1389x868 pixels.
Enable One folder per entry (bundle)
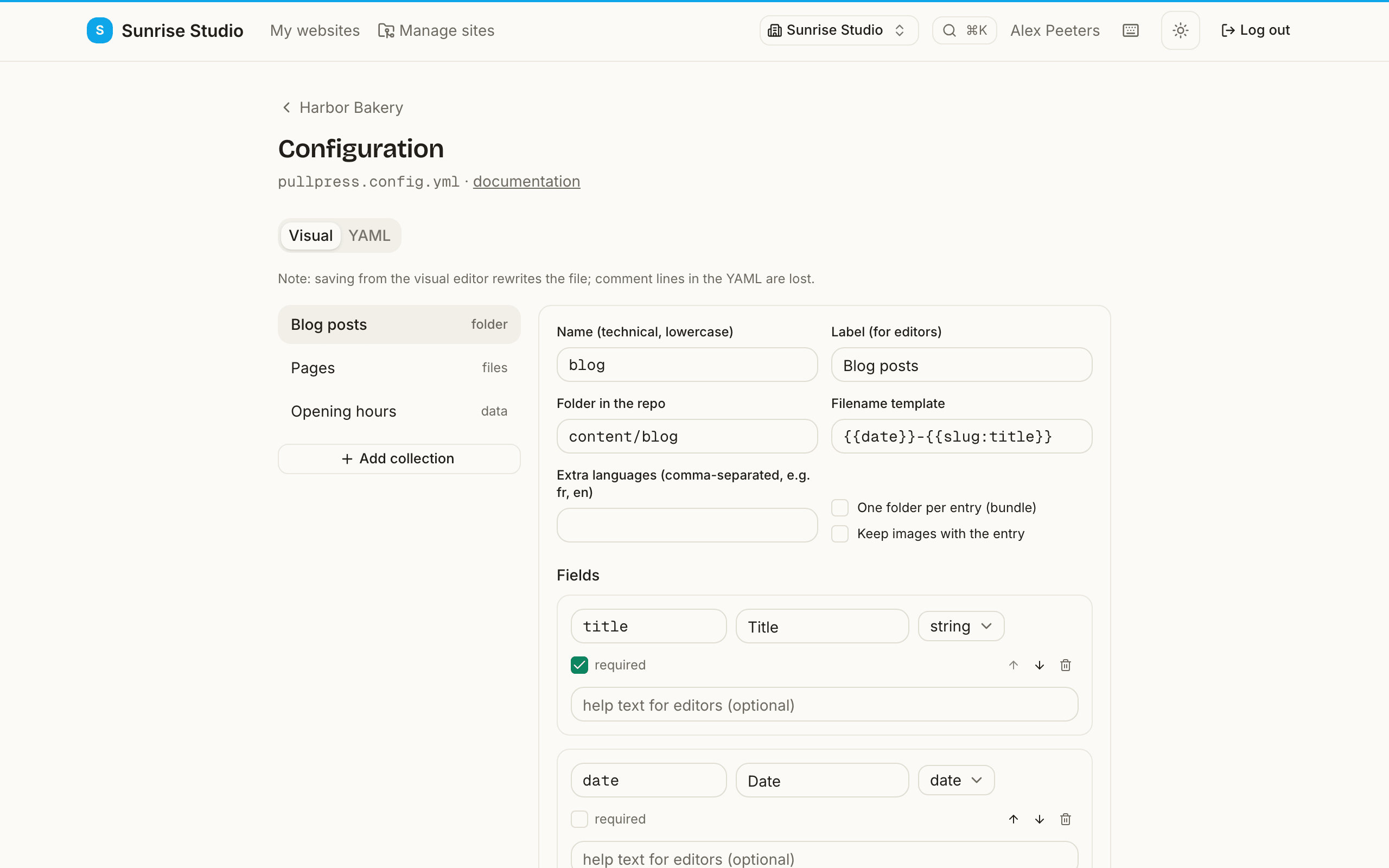(840, 507)
